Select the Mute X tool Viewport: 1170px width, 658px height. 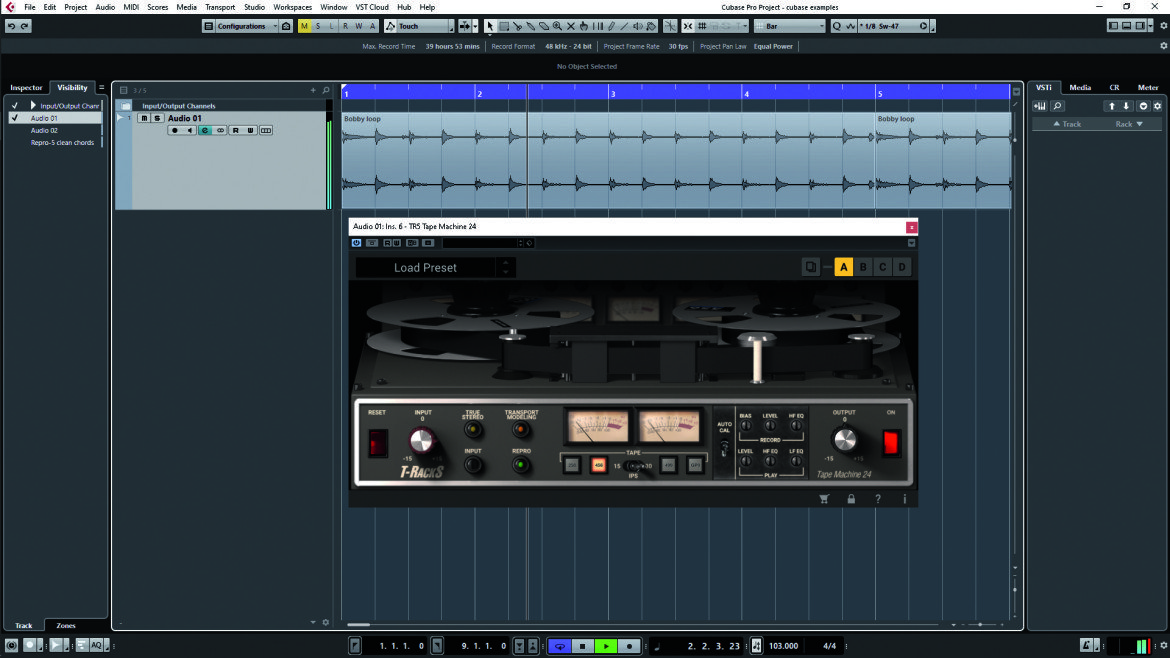[x=571, y=26]
